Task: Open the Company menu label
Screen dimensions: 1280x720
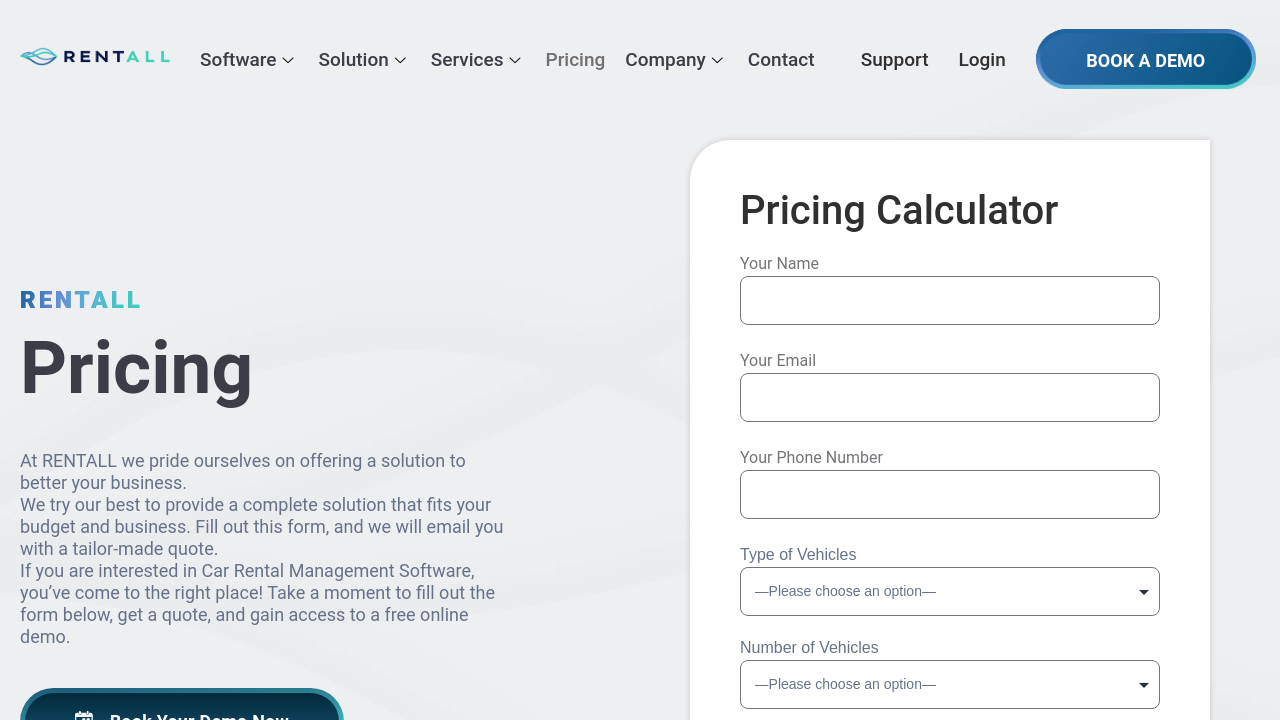Action: [x=665, y=60]
